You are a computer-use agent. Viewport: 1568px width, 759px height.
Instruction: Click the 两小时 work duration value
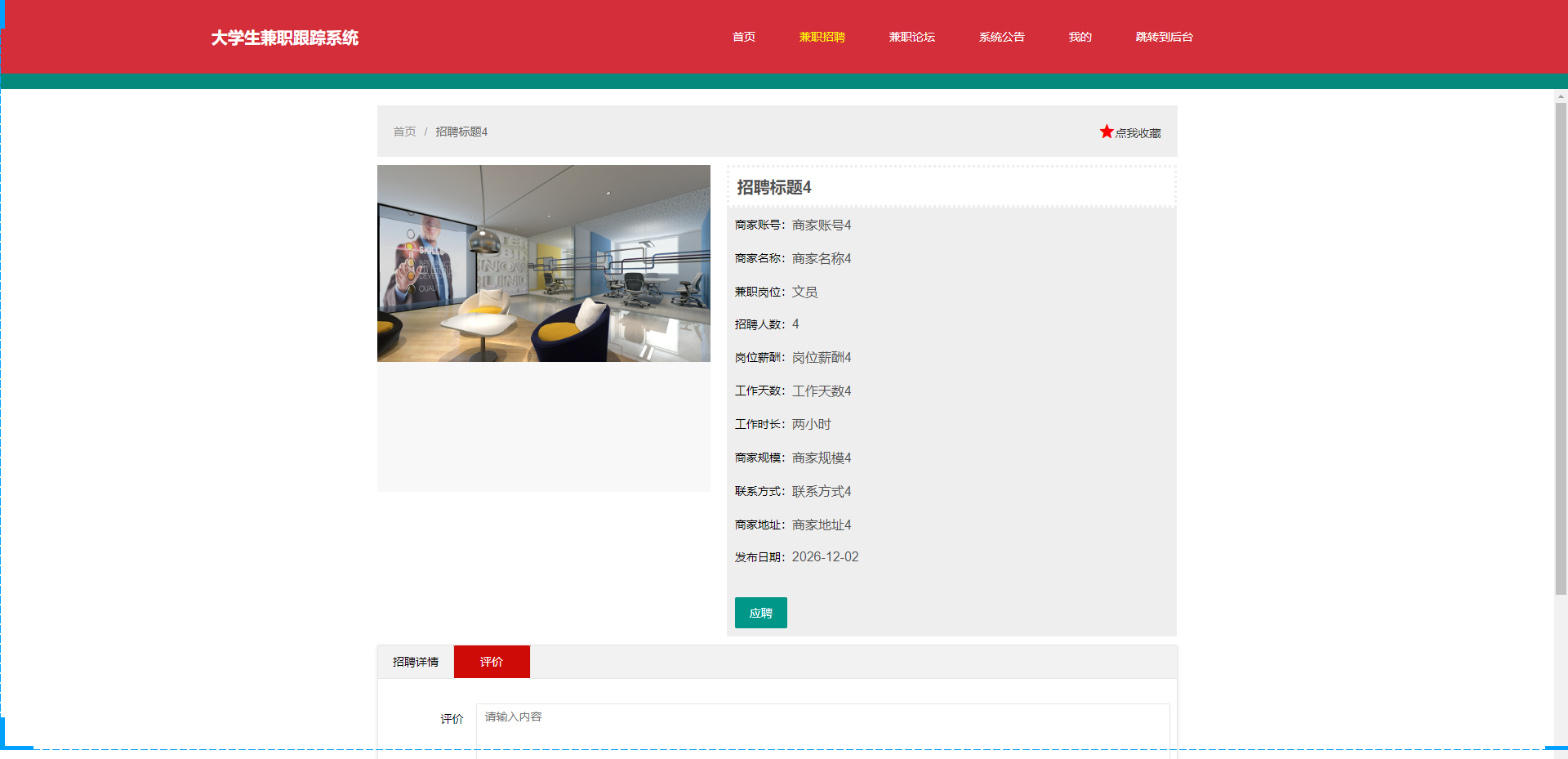811,424
